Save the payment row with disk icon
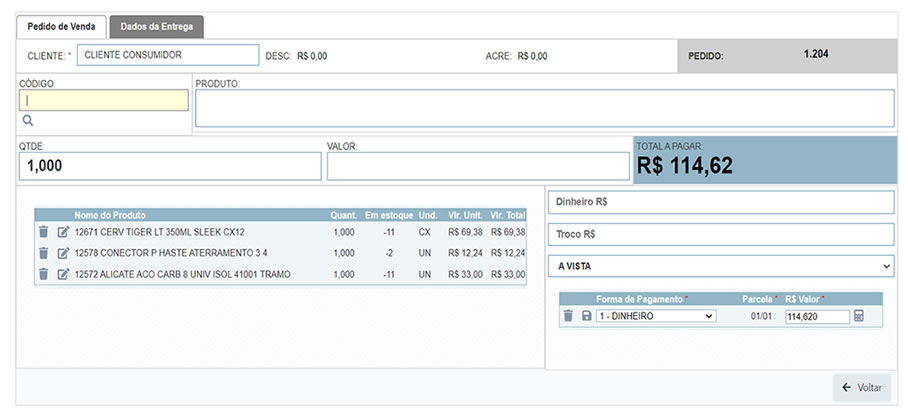Viewport: 908px width, 408px height. tap(586, 316)
